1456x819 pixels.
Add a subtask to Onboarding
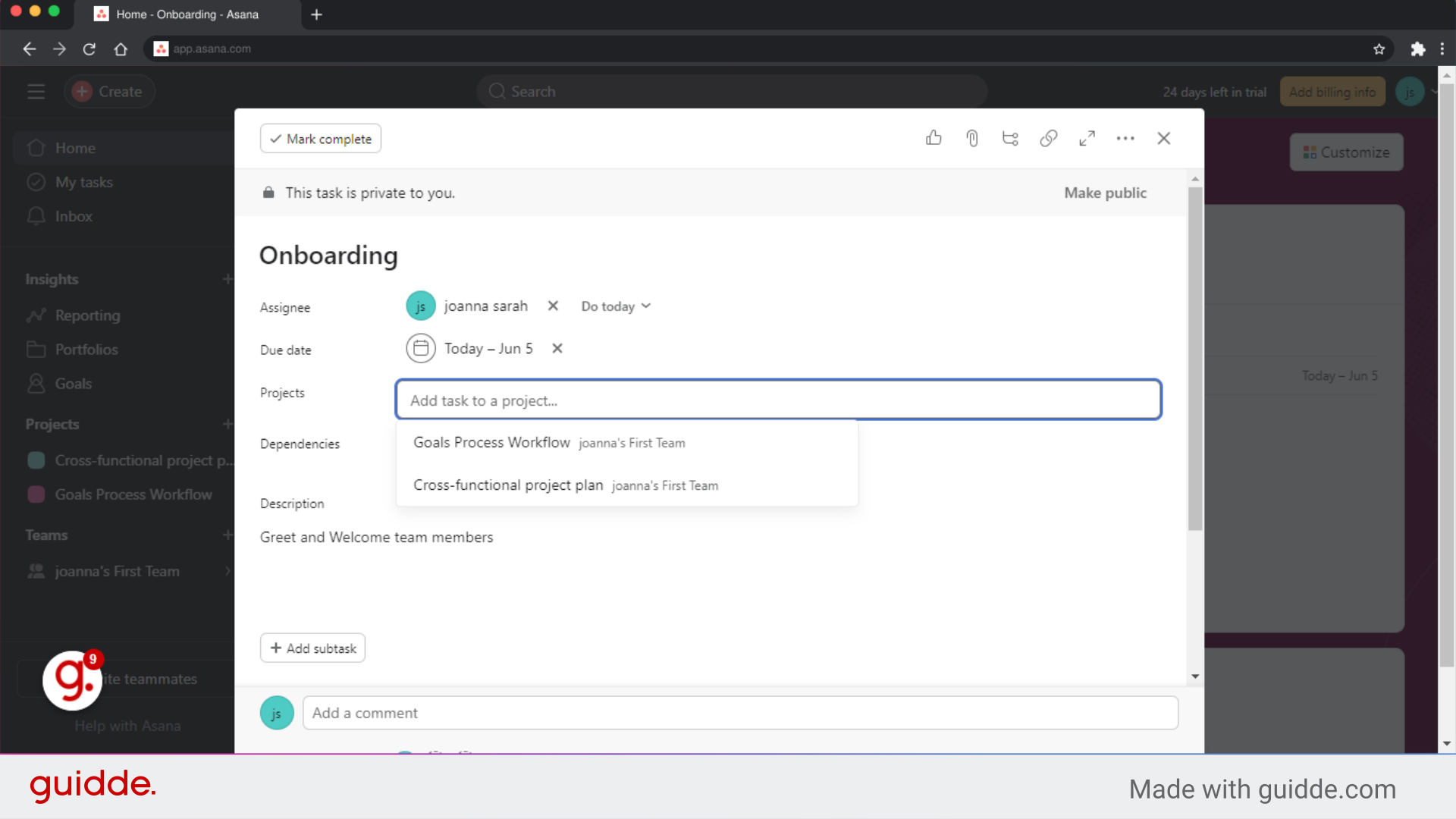pos(312,648)
